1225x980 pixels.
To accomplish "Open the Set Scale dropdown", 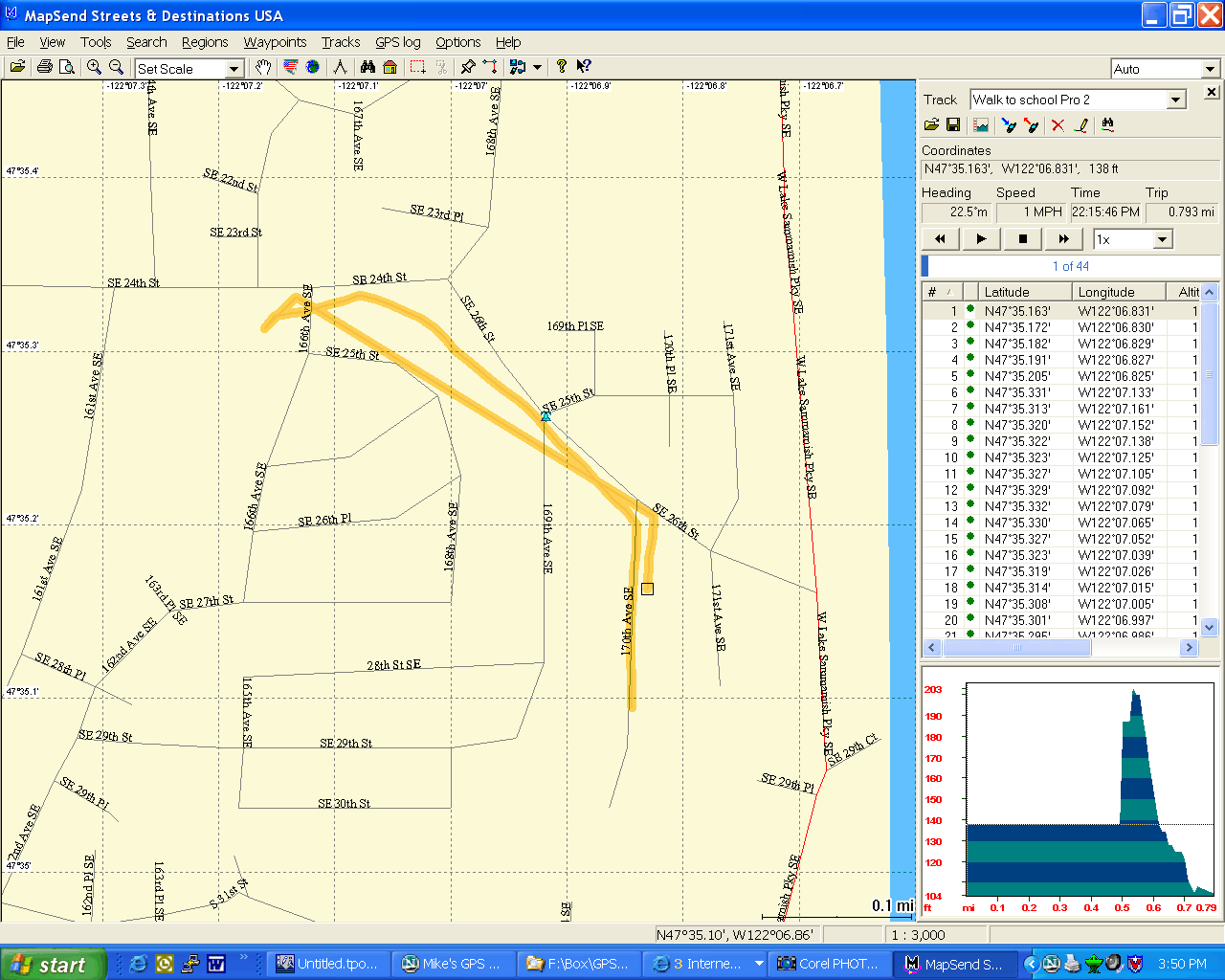I will (x=234, y=69).
